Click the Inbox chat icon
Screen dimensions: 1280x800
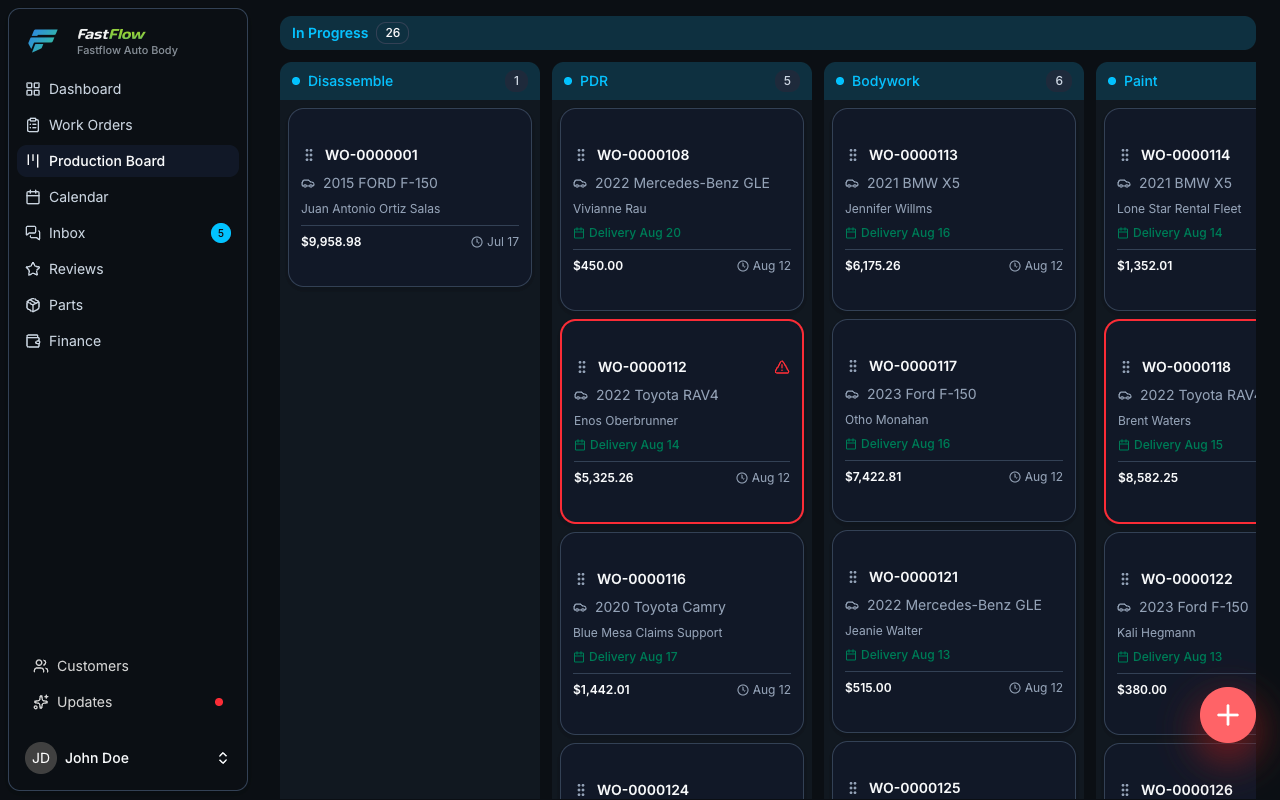pos(33,233)
